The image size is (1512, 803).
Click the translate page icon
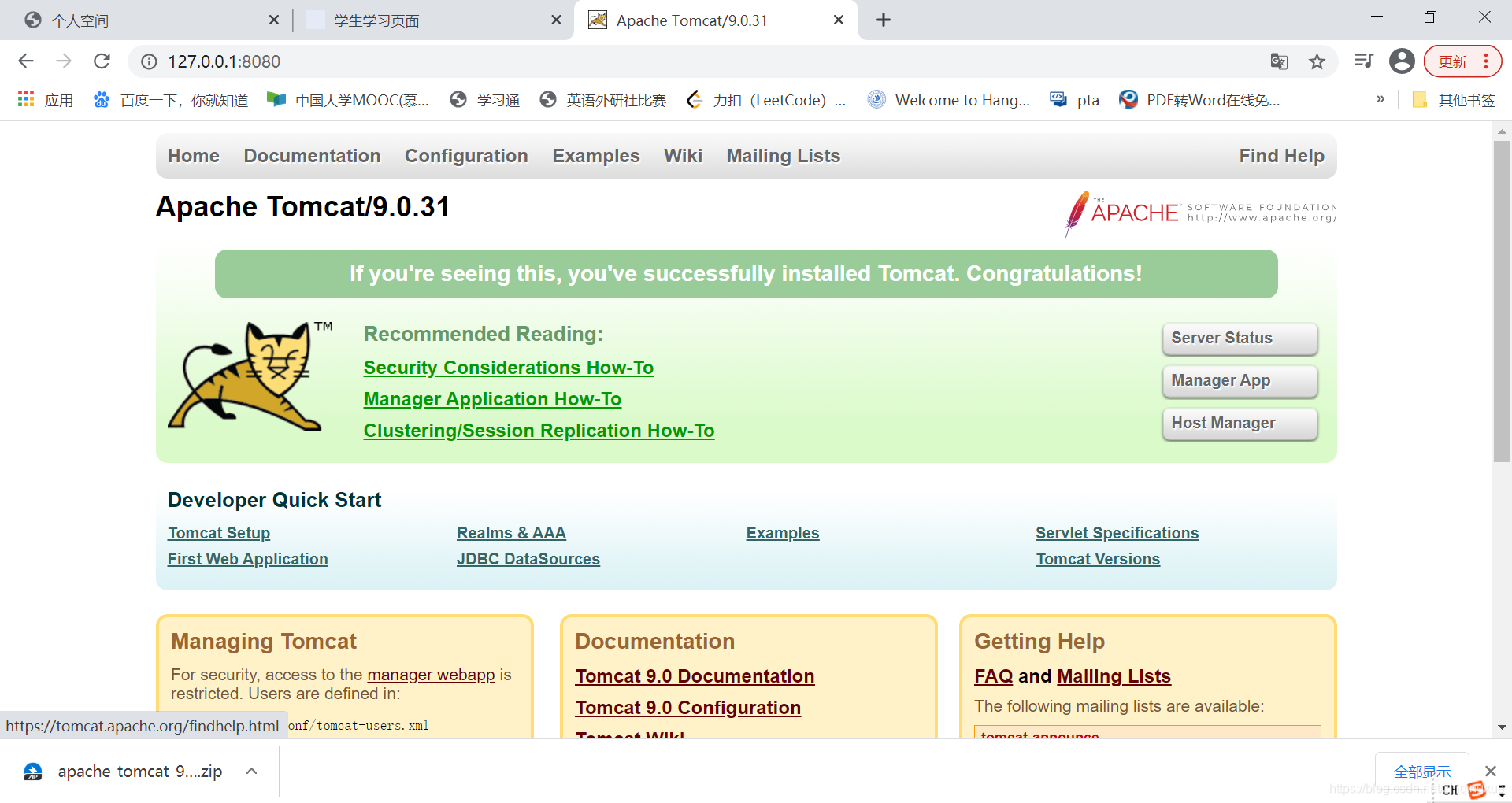tap(1279, 61)
